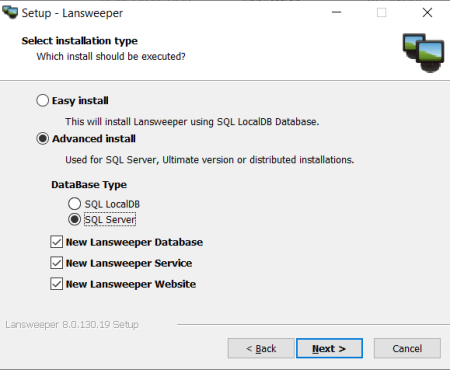450x370 pixels.
Task: Click the Lansweeper 8.0.130.19 Setup version text
Action: [72, 324]
